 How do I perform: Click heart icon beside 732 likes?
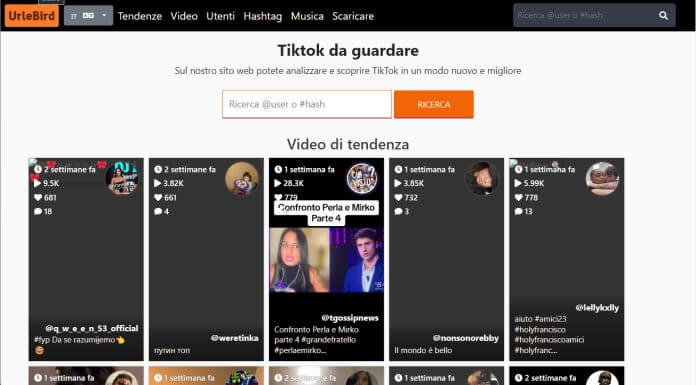[399, 198]
